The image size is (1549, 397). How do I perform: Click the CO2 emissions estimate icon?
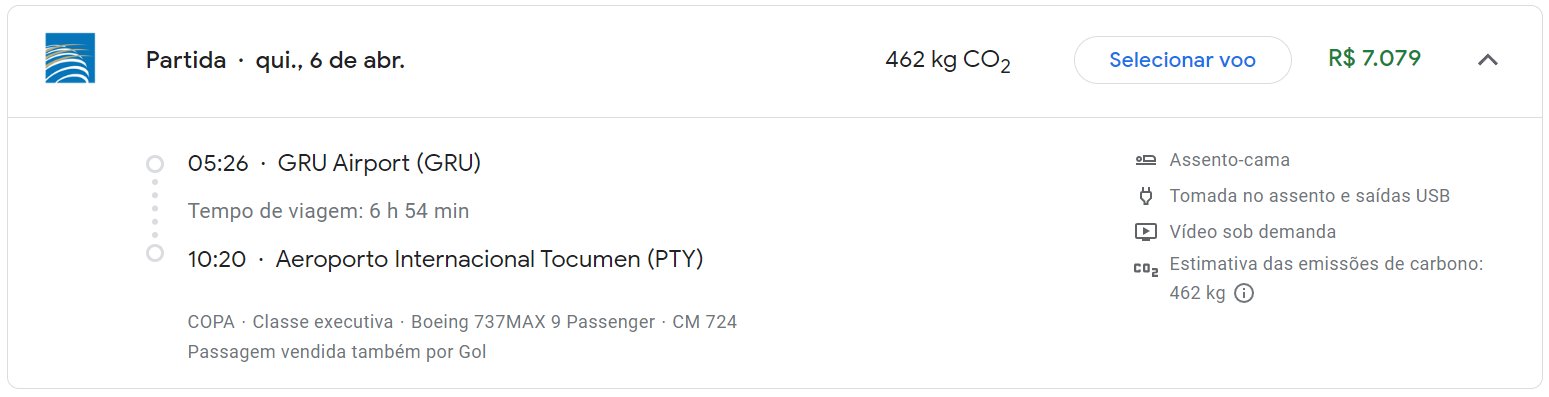point(1145,268)
